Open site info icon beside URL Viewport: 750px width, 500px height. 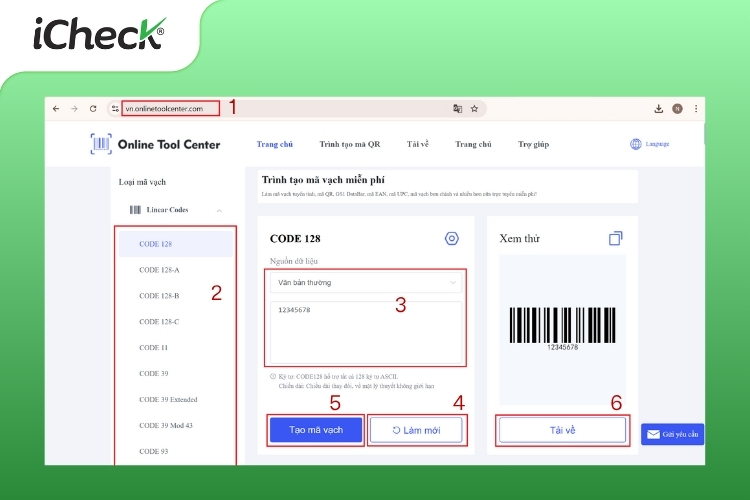coord(115,109)
